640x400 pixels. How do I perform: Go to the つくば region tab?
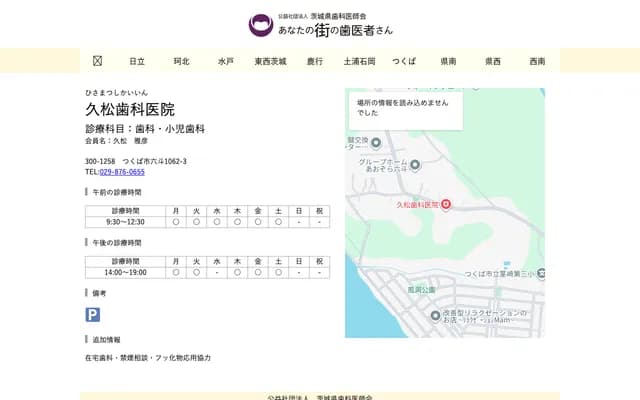click(404, 61)
